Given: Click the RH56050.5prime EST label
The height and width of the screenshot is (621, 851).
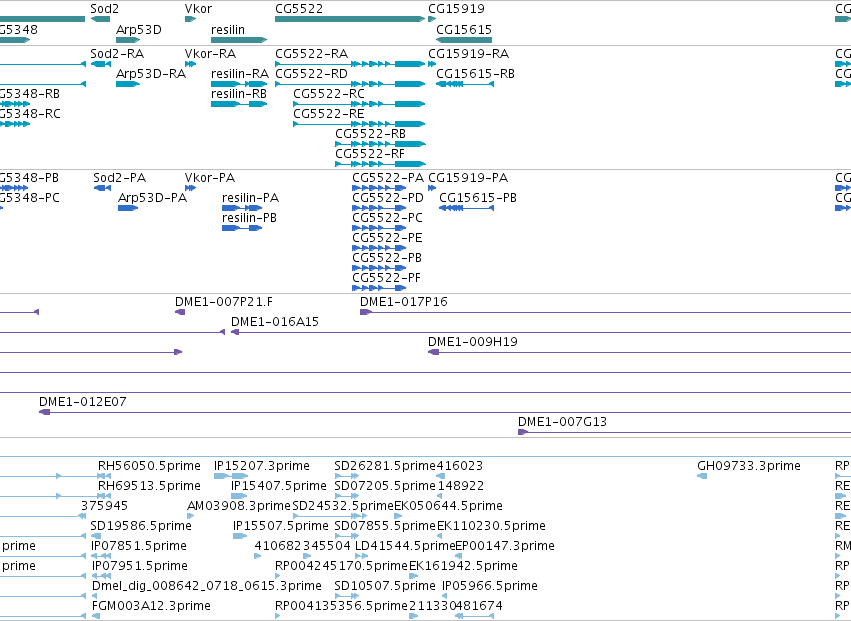Looking at the screenshot, I should [x=149, y=466].
